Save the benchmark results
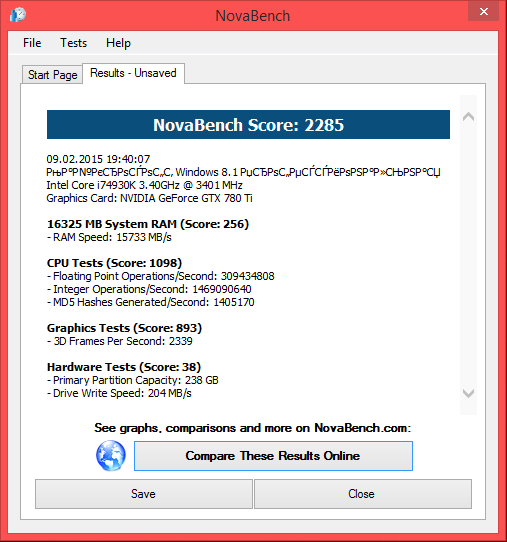 click(x=143, y=494)
